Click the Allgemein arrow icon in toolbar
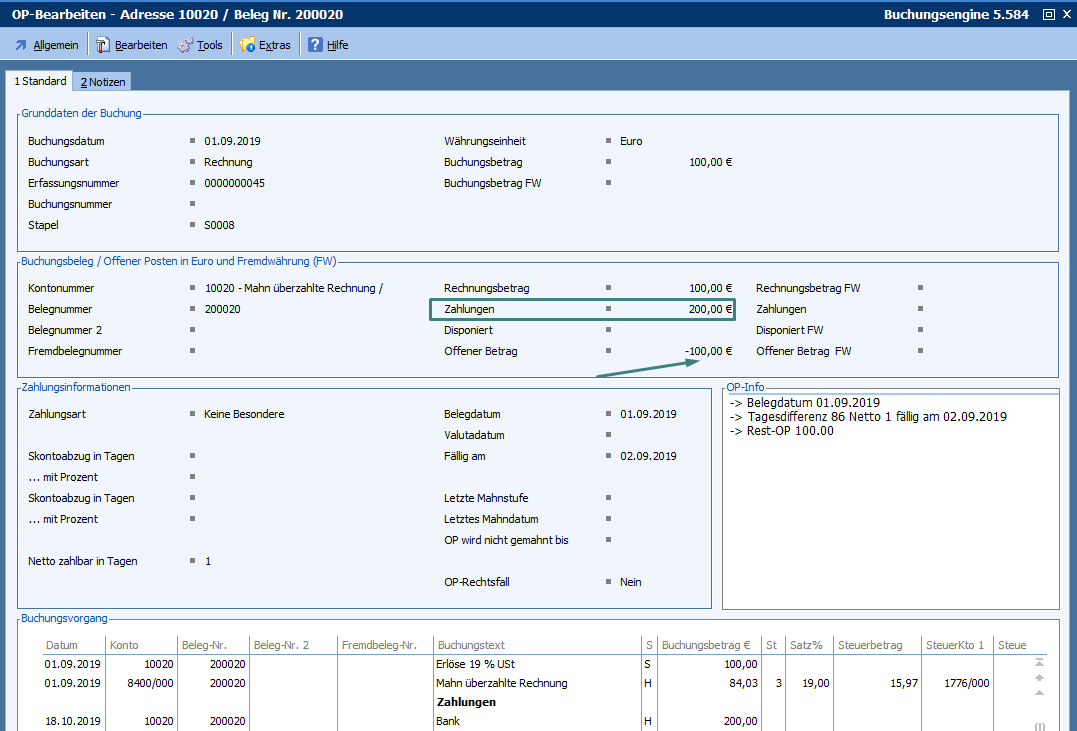This screenshot has width=1077, height=731. coord(21,45)
